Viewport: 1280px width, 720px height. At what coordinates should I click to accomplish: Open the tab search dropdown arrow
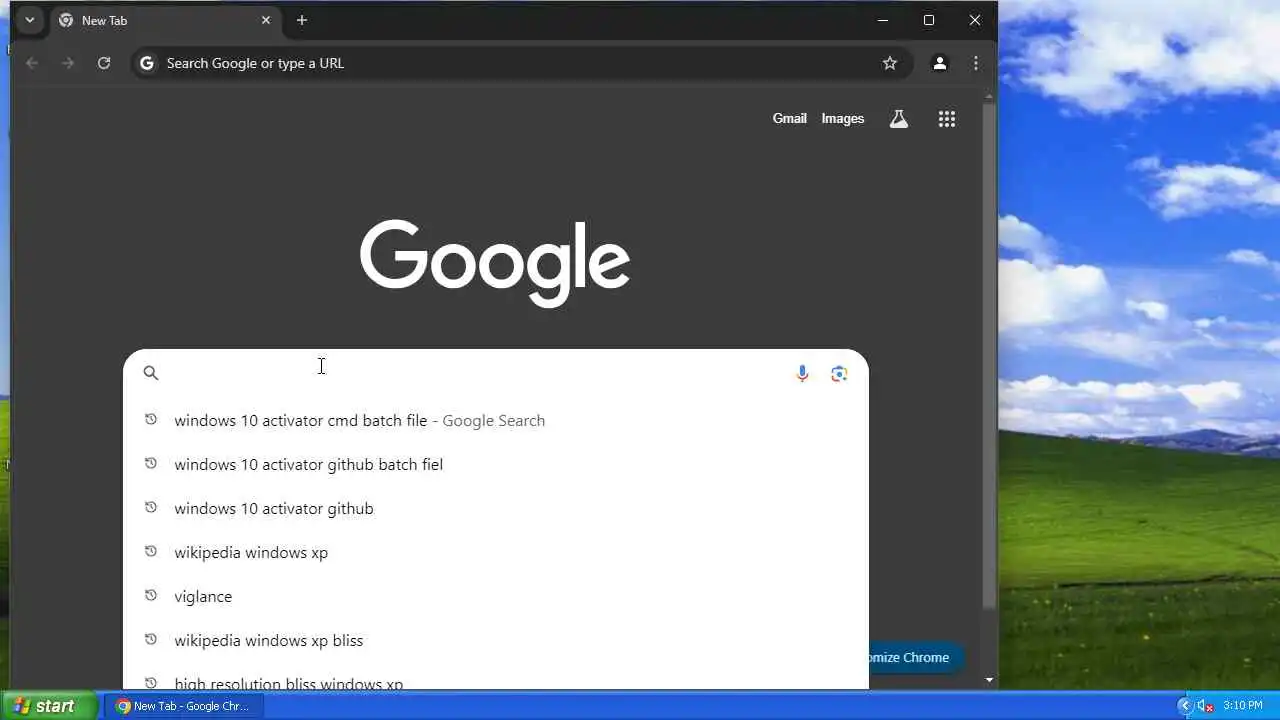point(30,20)
